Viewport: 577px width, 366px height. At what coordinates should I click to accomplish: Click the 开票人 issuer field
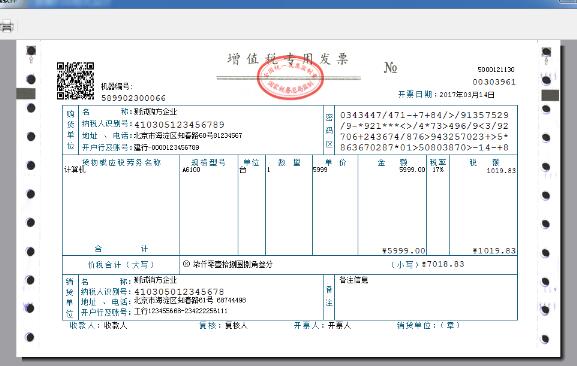click(x=322, y=325)
